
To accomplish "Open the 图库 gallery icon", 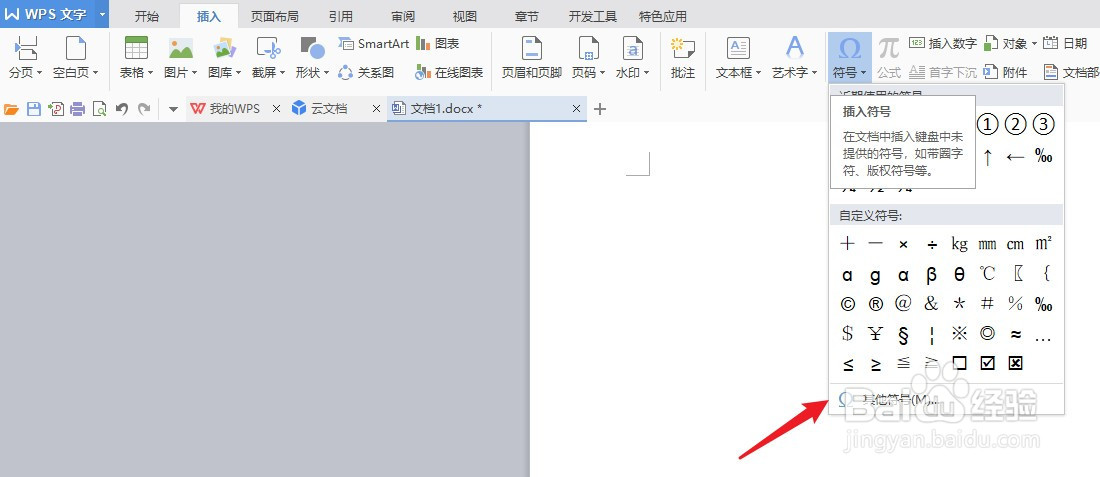I will pos(224,48).
